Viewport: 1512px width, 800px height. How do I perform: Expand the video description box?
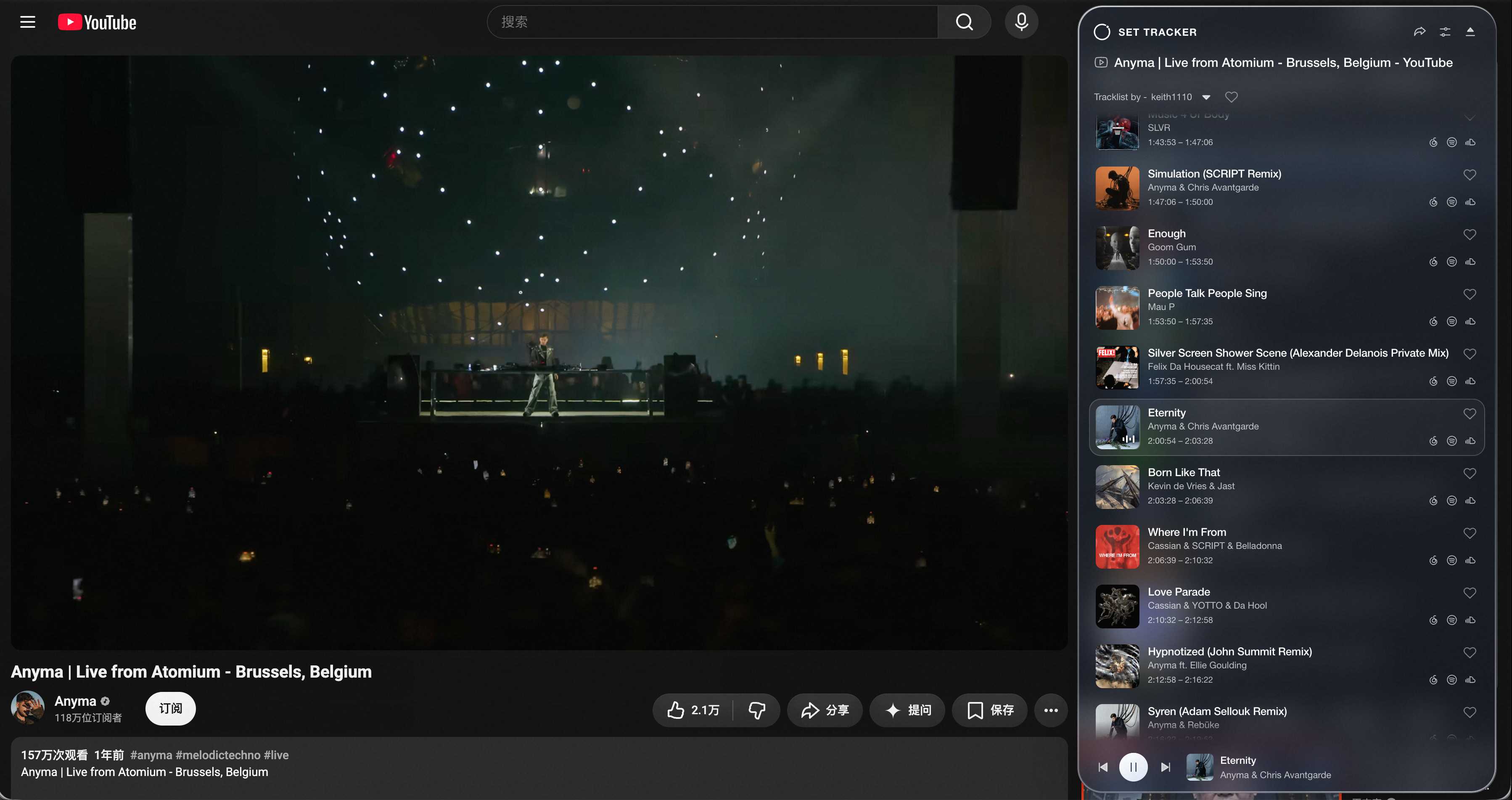click(x=539, y=768)
